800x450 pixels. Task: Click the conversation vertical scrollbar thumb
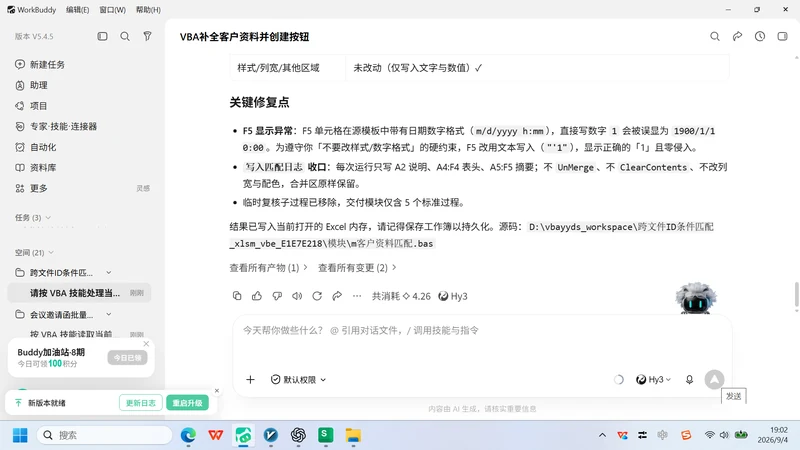click(x=796, y=295)
